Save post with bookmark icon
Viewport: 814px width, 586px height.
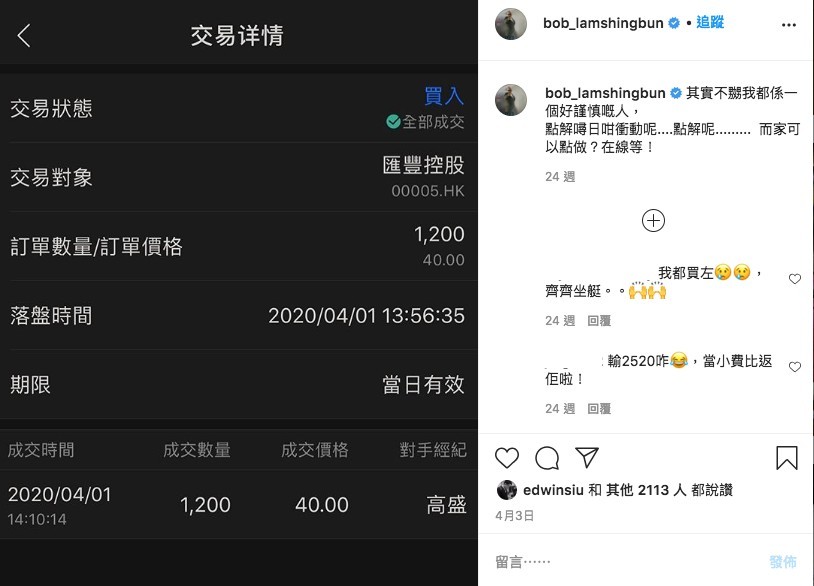(786, 458)
